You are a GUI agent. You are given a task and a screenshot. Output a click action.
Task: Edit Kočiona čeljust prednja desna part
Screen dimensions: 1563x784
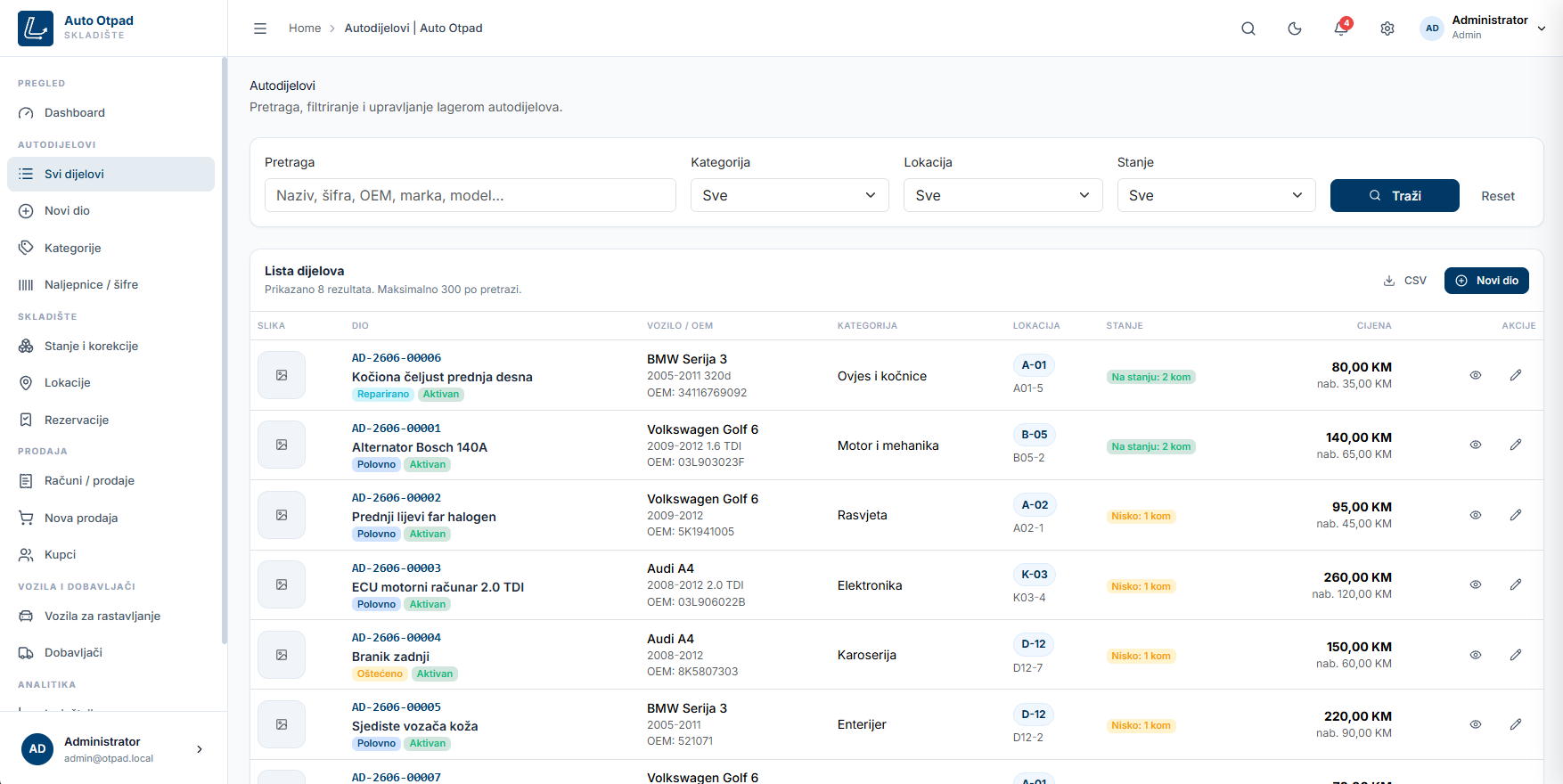1516,375
